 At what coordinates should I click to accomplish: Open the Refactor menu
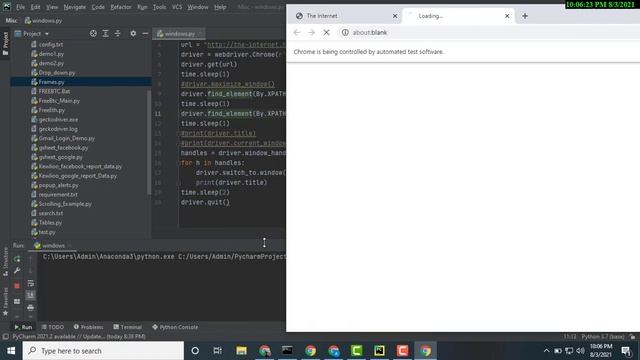click(x=121, y=7)
